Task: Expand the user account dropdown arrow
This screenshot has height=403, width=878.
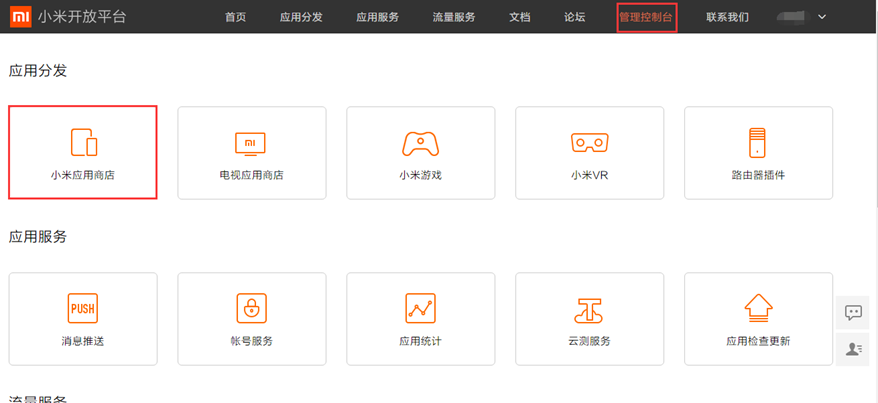Action: click(822, 17)
